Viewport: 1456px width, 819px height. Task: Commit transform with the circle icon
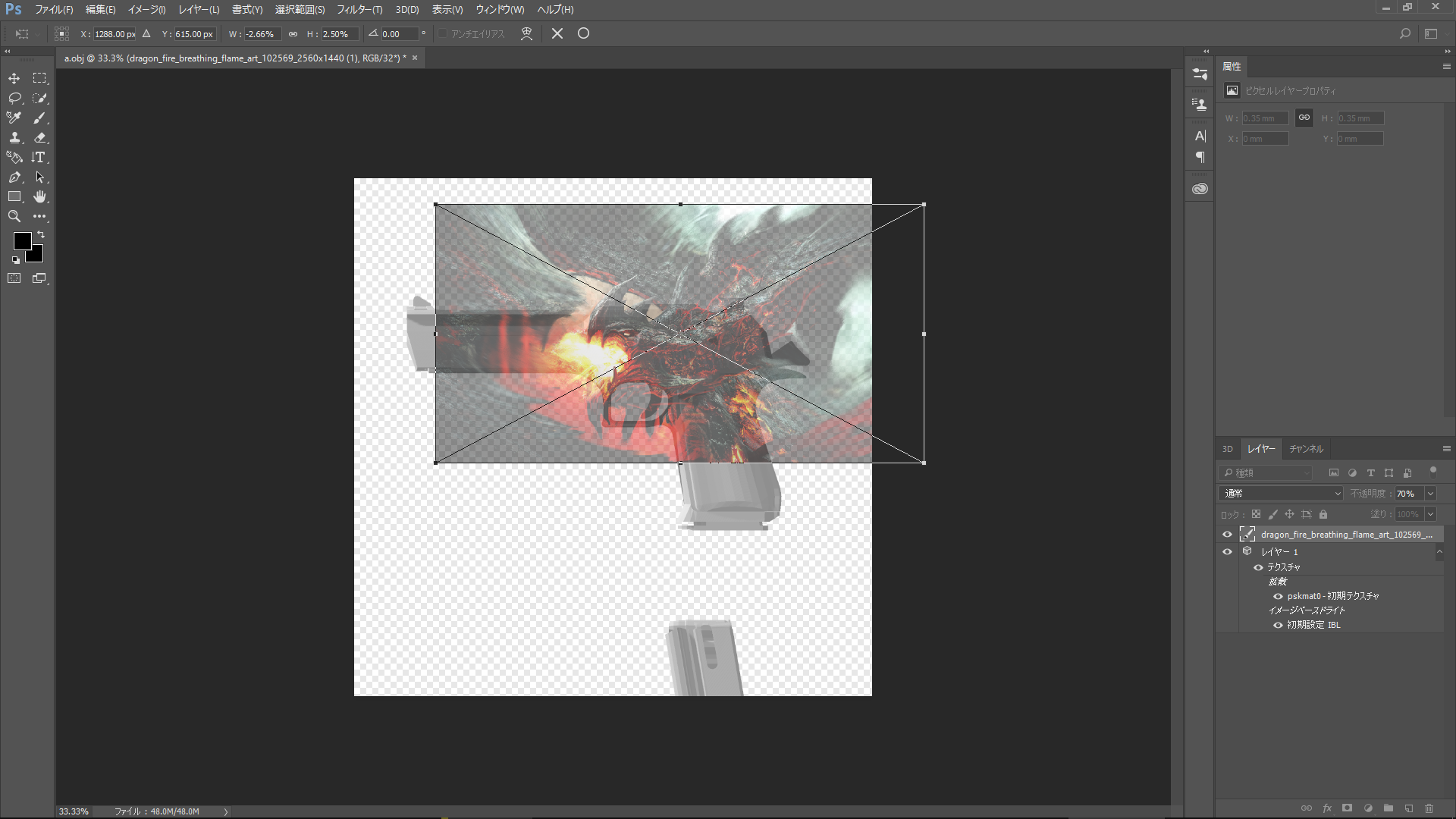[583, 33]
